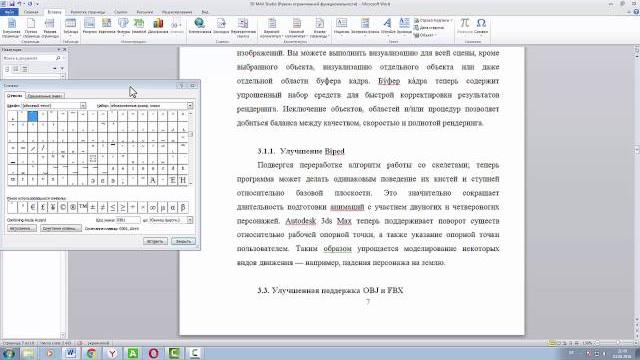Image resolution: width=640 pixels, height=360 pixels.
Task: Select the Copyright © recent symbol
Action: pos(62,208)
